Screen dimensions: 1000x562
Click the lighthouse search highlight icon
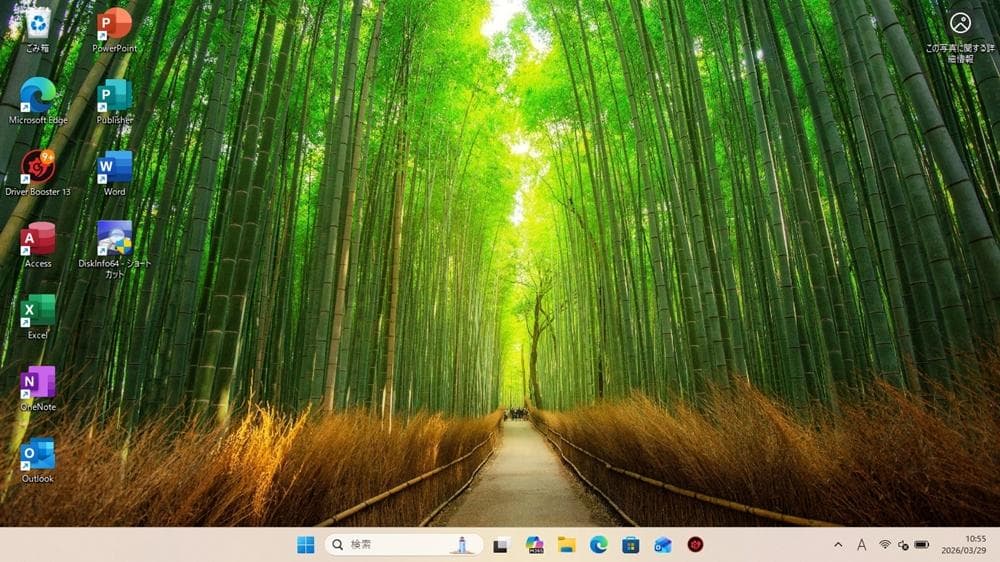[x=462, y=545]
